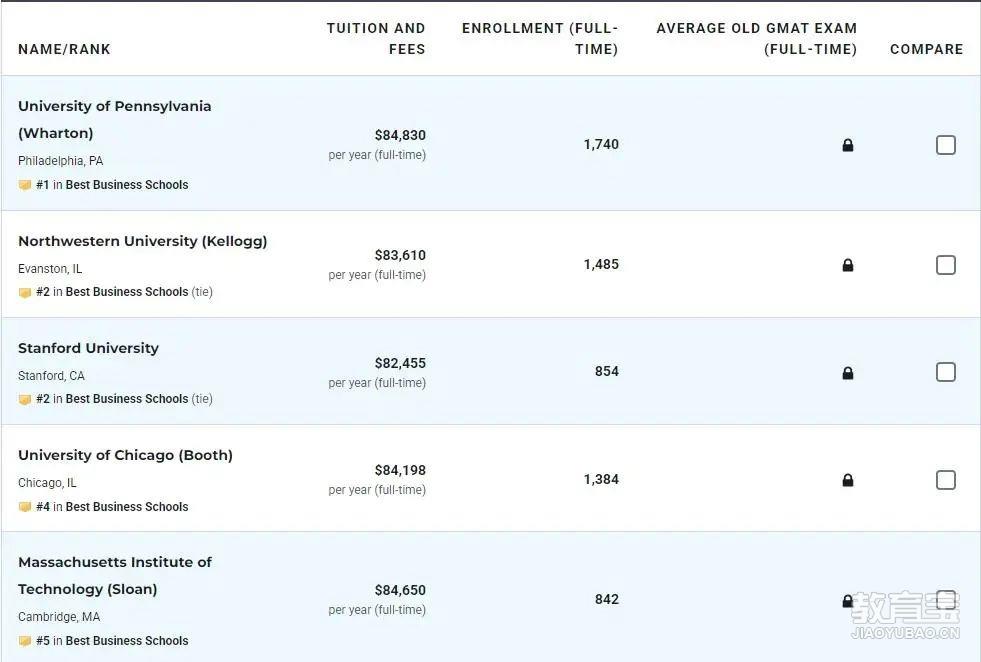Click the lock icon in MIT Sloan row
The image size is (981, 662).
[848, 601]
